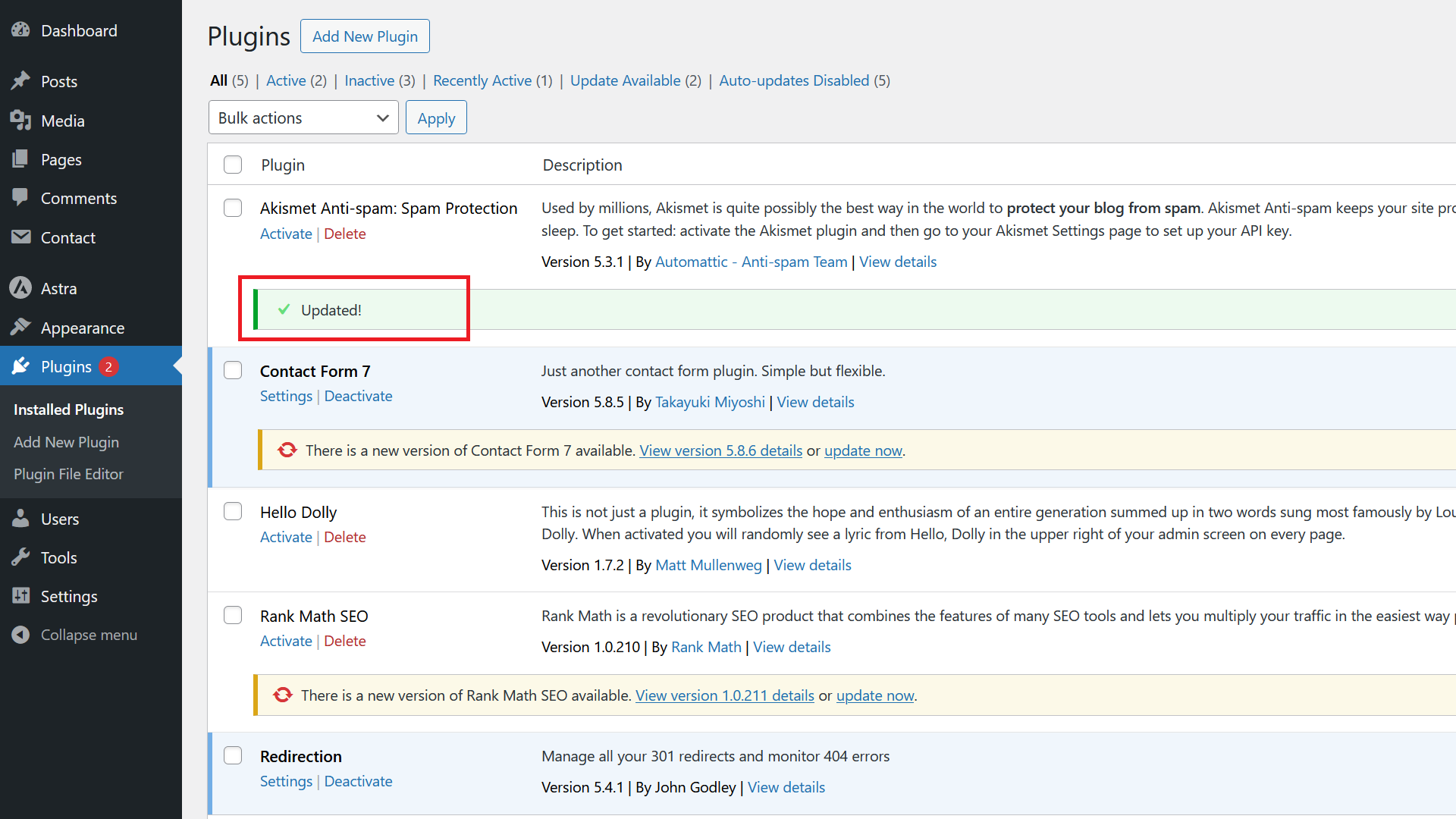1456x819 pixels.
Task: Open Redirection plugin Settings
Action: coord(286,781)
